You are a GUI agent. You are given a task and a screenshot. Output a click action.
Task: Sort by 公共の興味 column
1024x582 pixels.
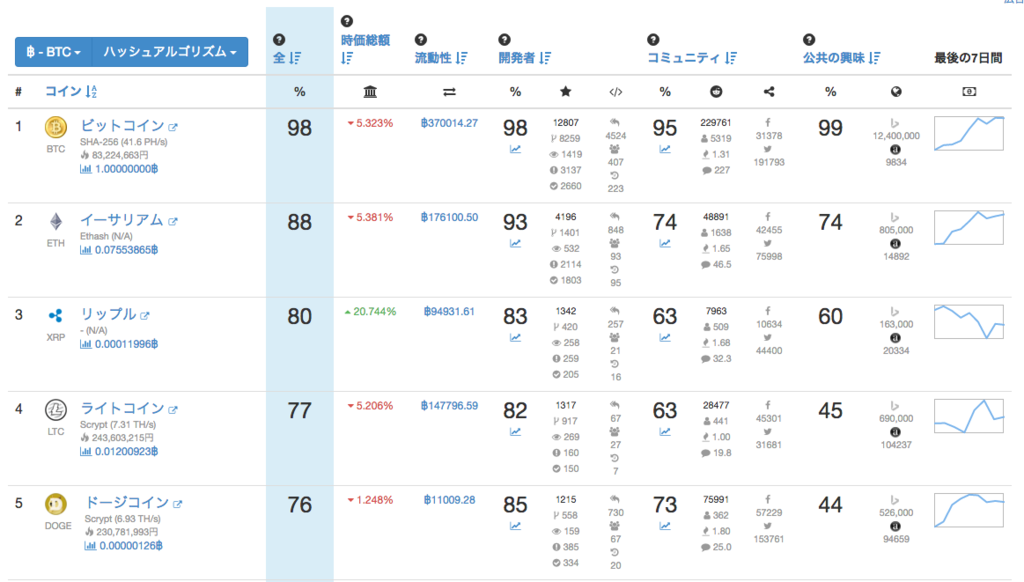pyautogui.click(x=841, y=58)
